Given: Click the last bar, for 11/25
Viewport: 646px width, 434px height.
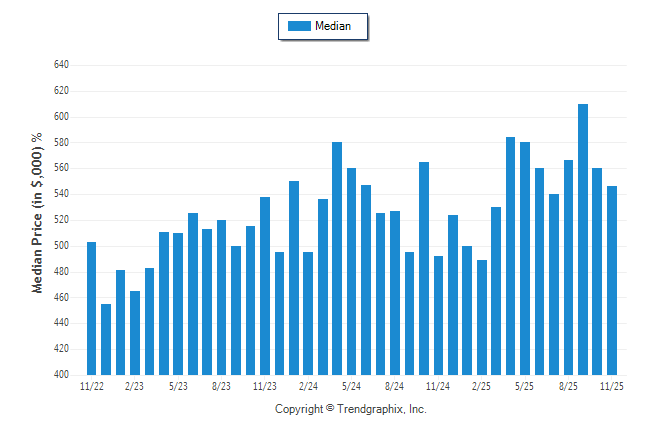Looking at the screenshot, I should [x=612, y=280].
